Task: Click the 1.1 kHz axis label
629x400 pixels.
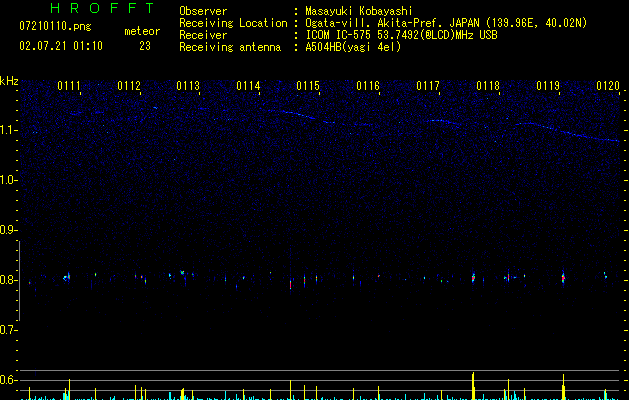Action: pyautogui.click(x=8, y=130)
